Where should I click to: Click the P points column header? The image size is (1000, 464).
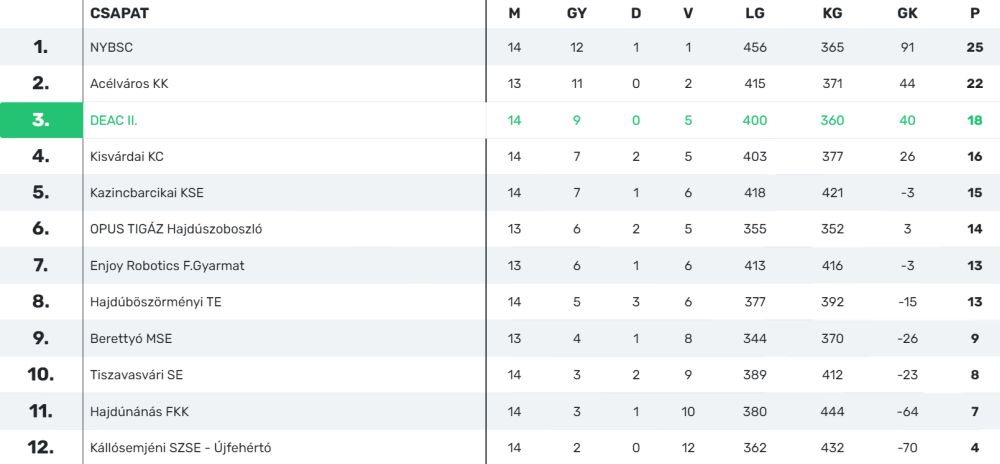click(x=975, y=13)
